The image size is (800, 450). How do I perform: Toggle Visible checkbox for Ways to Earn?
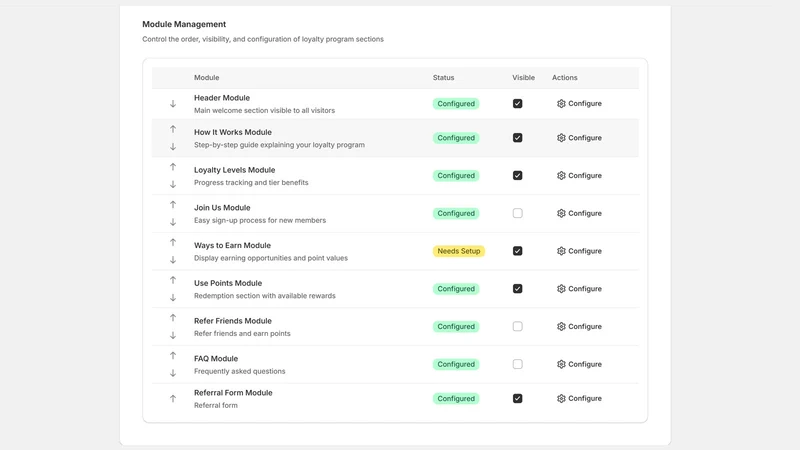[x=517, y=251]
